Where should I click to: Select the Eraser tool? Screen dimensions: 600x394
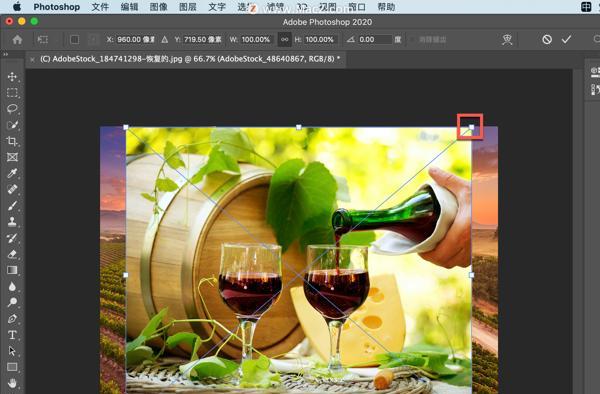(x=12, y=254)
